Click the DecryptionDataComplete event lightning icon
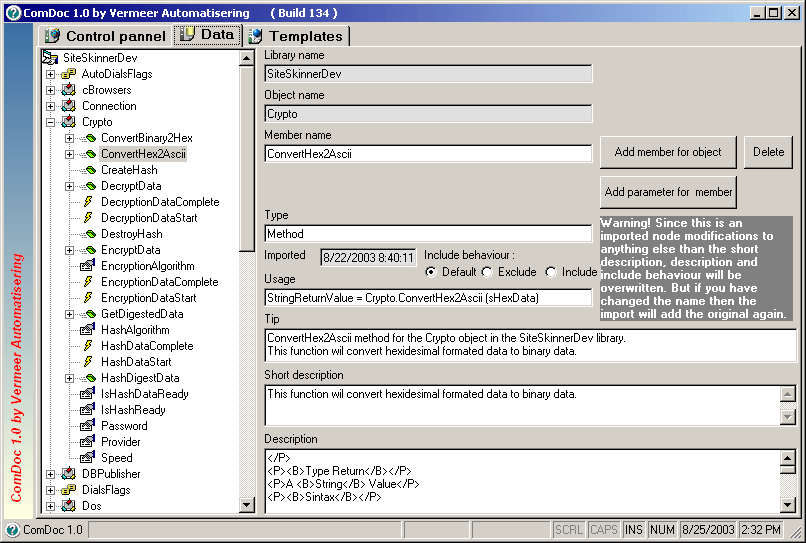The height and width of the screenshot is (543, 806). coord(88,202)
